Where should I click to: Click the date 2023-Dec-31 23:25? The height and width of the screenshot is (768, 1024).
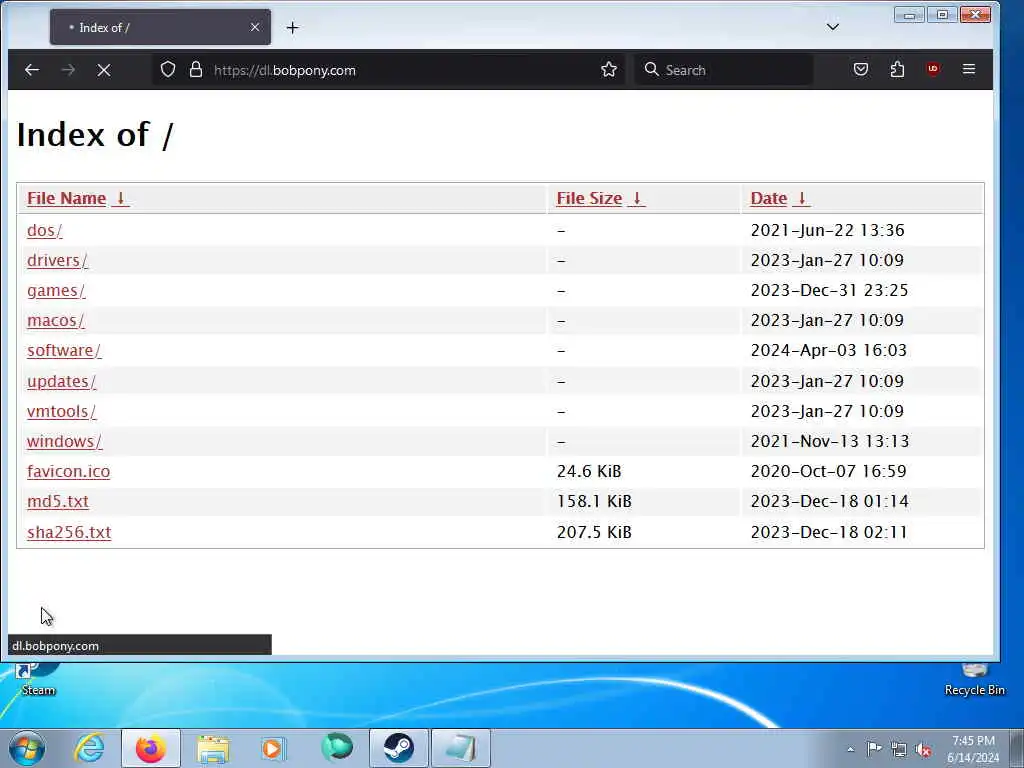click(x=829, y=291)
